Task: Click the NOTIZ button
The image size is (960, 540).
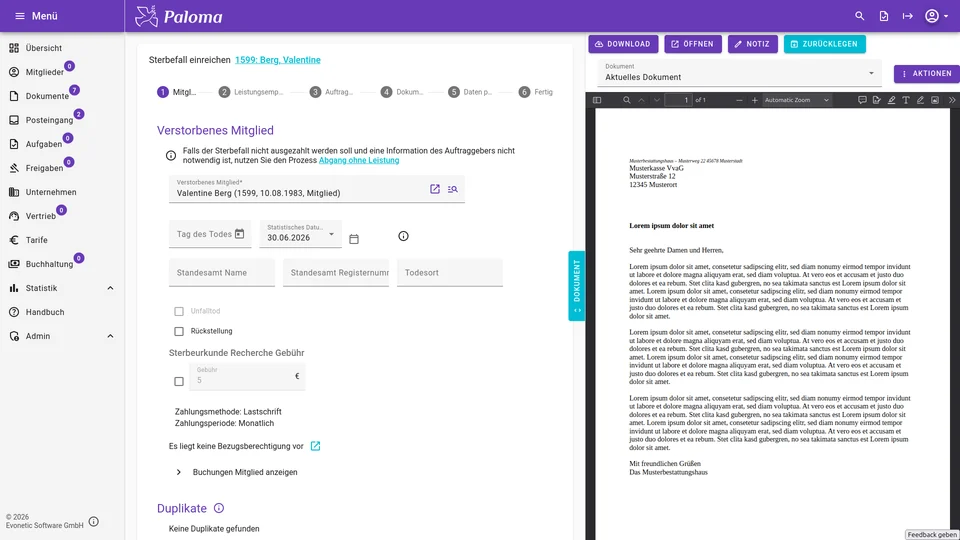Action: point(752,44)
